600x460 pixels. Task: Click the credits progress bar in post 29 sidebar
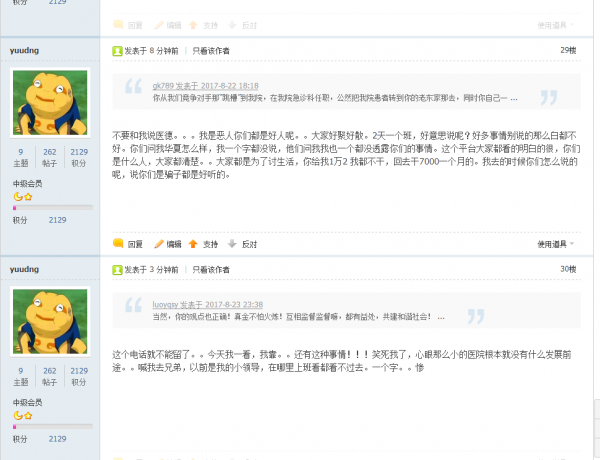(53, 208)
